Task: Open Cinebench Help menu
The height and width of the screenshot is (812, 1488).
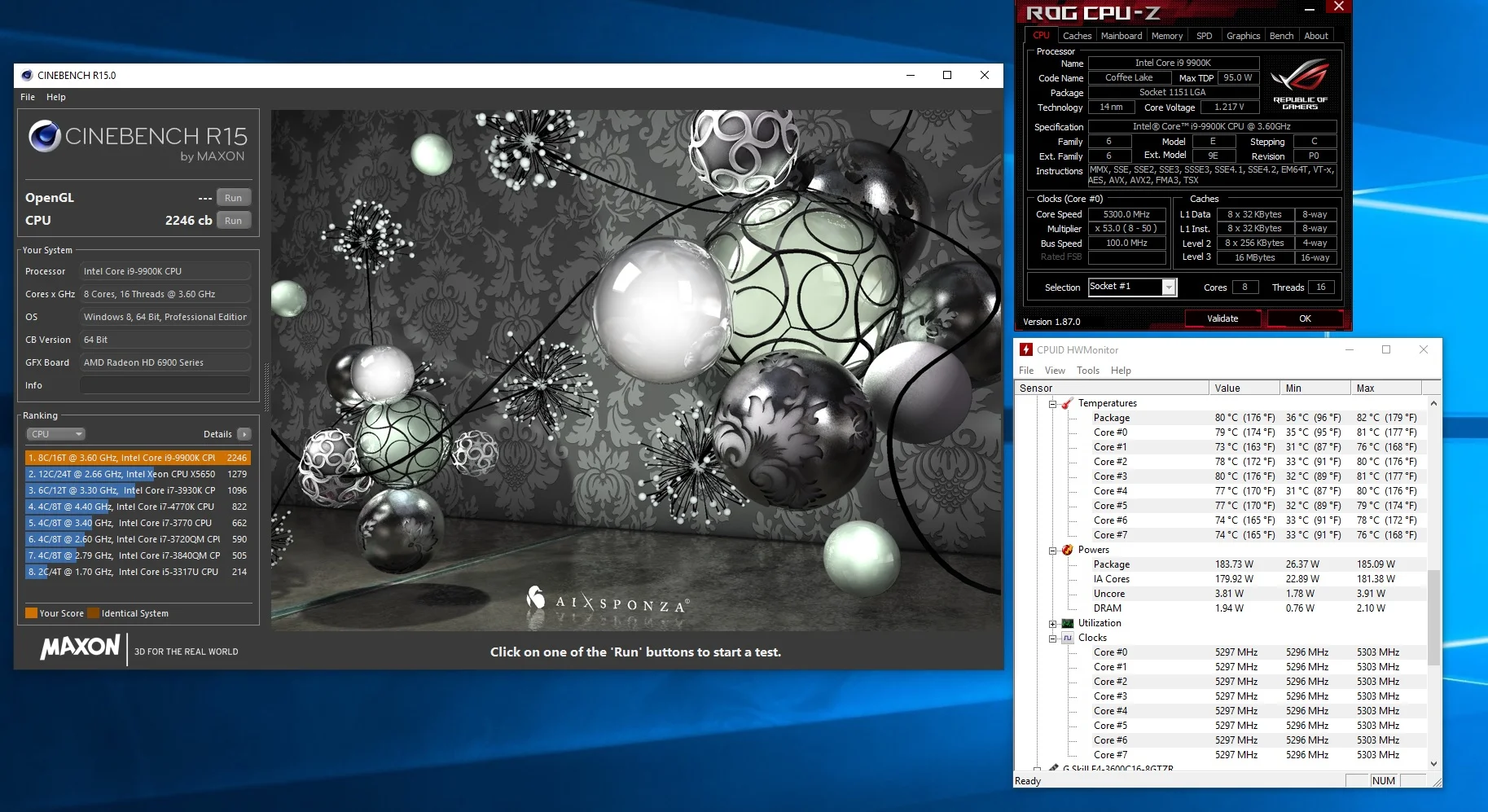Action: coord(56,97)
